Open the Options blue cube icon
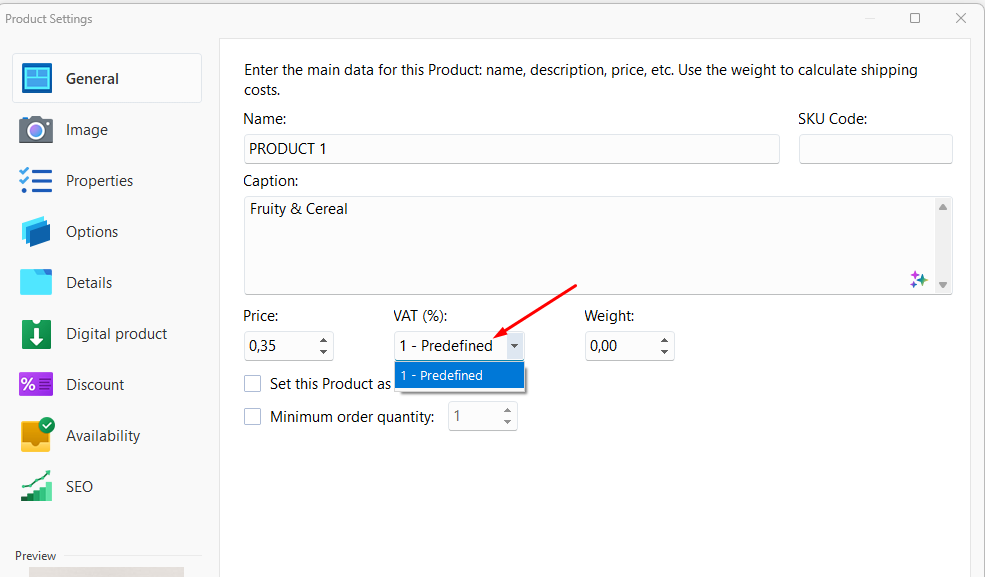Viewport: 985px width, 577px height. (36, 232)
